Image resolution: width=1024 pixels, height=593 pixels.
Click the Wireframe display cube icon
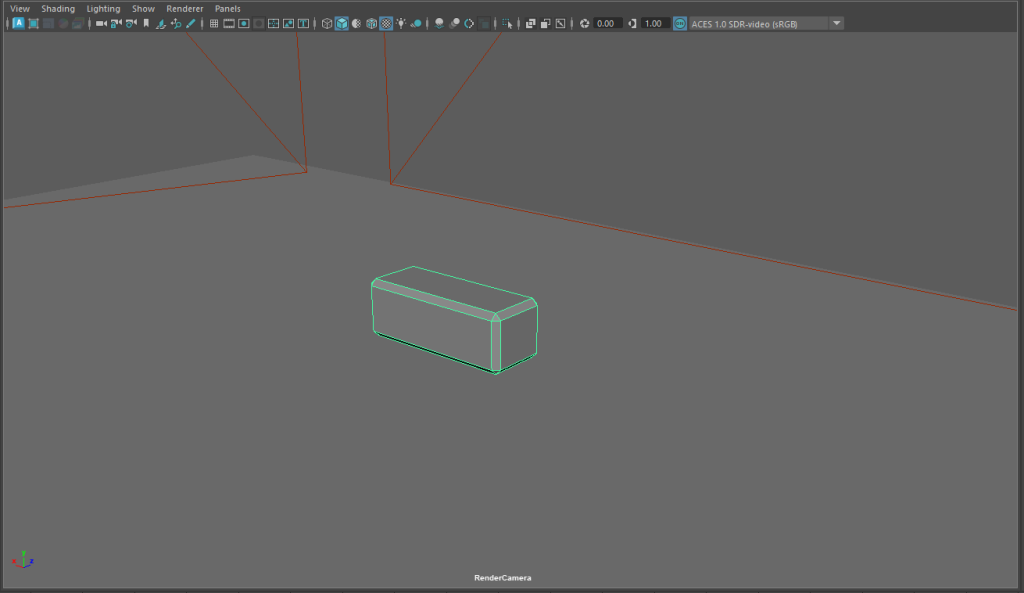point(327,23)
